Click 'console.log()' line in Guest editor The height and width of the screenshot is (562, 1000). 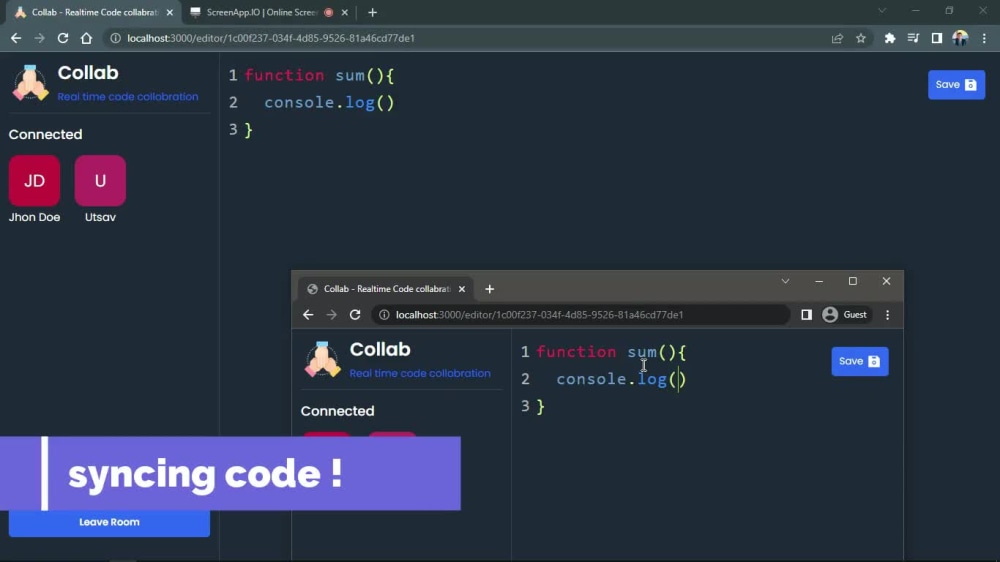[x=622, y=380]
